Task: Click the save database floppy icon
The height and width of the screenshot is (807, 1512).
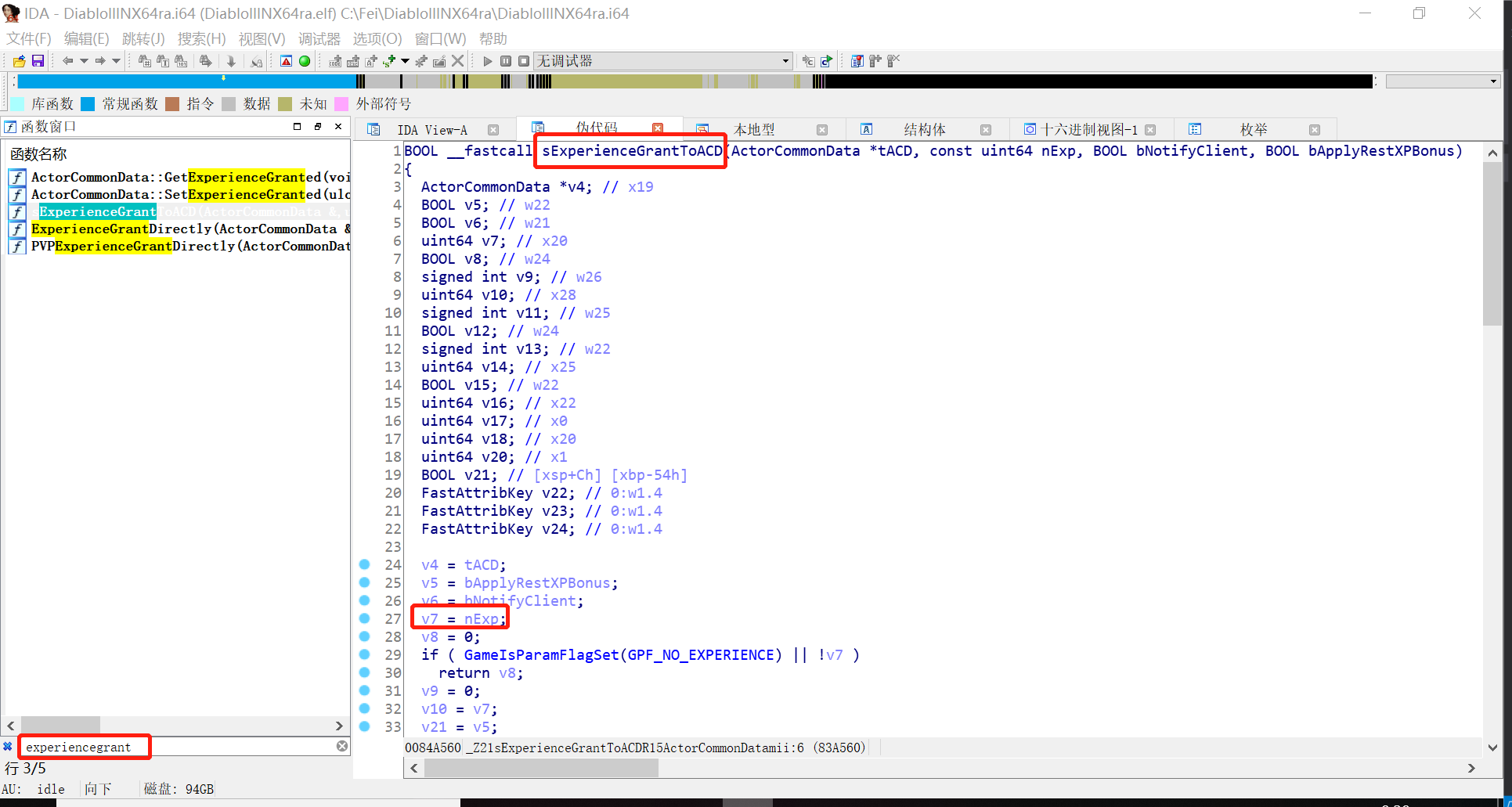Action: 38,61
